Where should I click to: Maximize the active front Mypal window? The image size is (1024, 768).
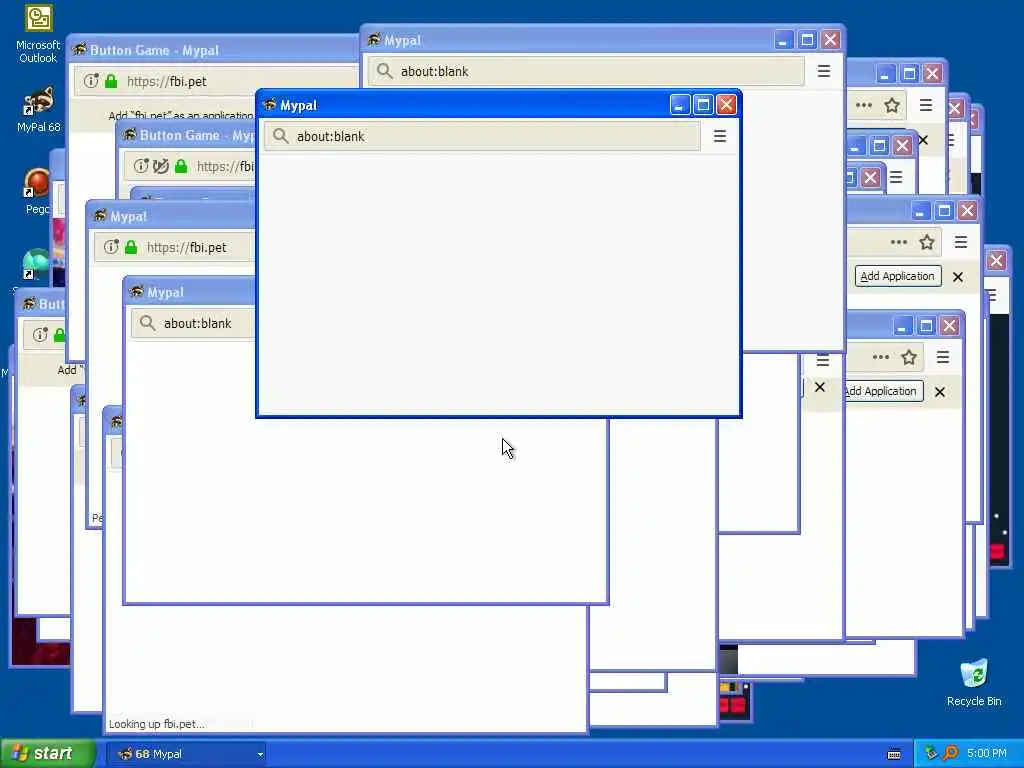(x=703, y=104)
